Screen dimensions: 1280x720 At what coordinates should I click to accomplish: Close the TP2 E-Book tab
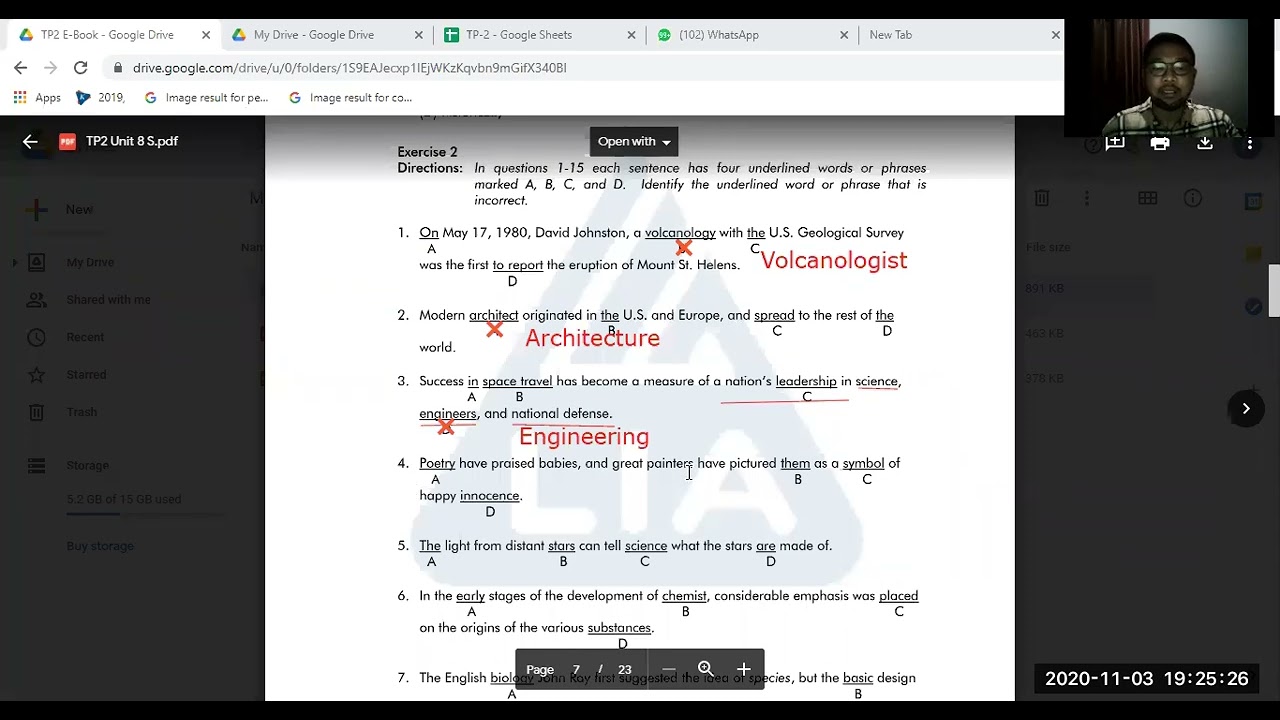pyautogui.click(x=206, y=35)
